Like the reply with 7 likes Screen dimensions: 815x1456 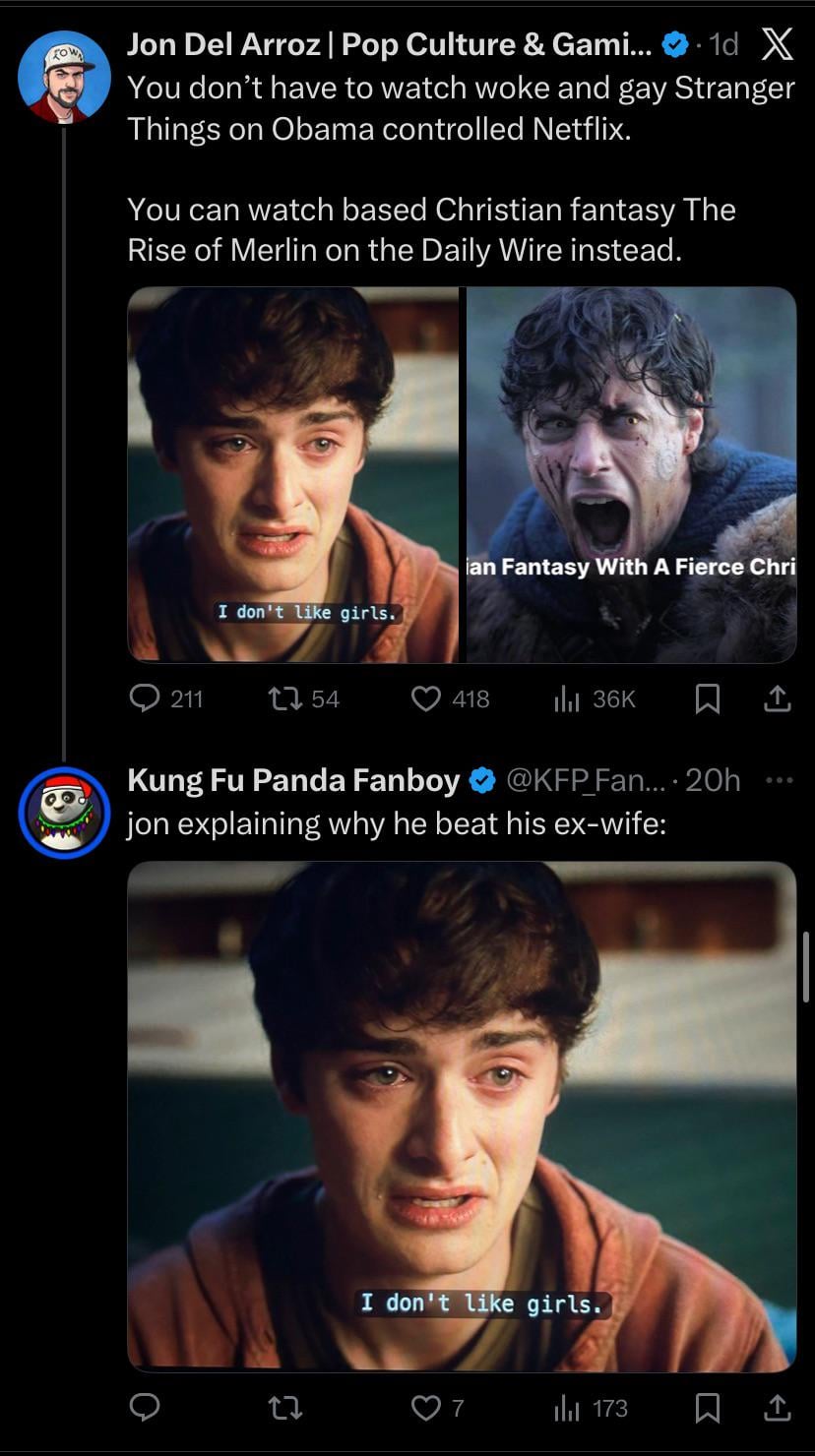click(x=426, y=1409)
